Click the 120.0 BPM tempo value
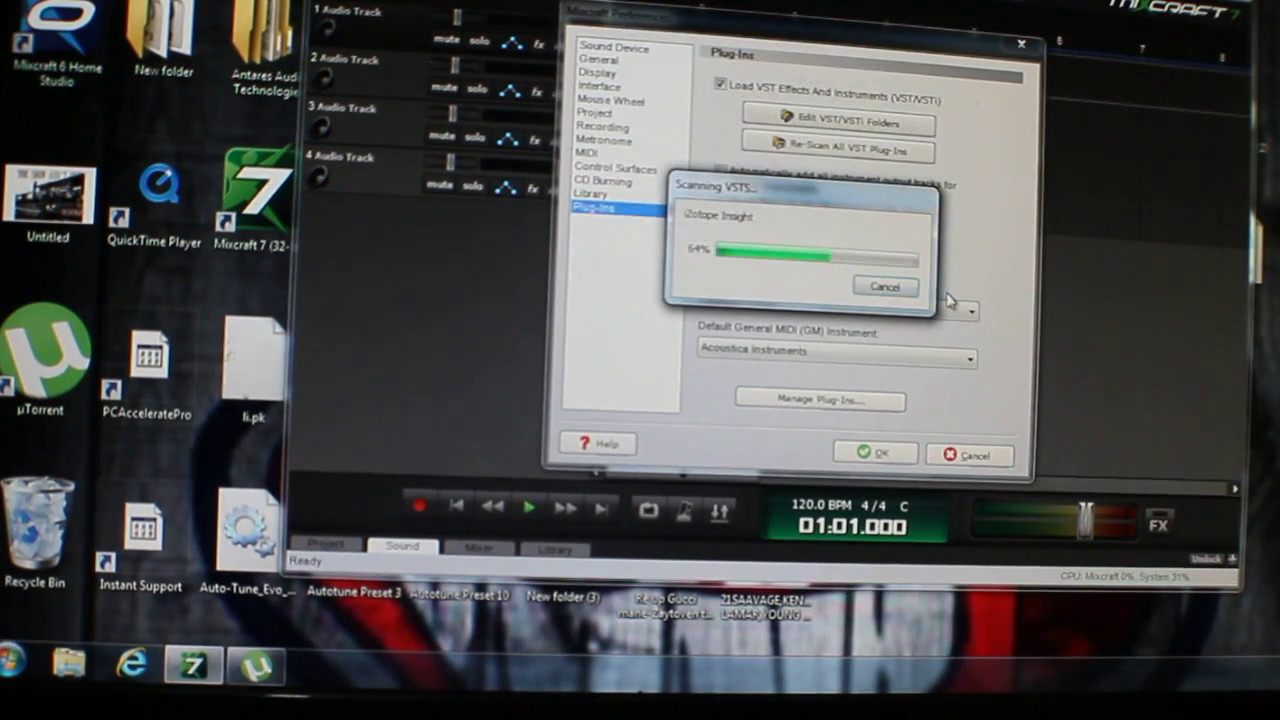Viewport: 1280px width, 720px height. [x=823, y=504]
